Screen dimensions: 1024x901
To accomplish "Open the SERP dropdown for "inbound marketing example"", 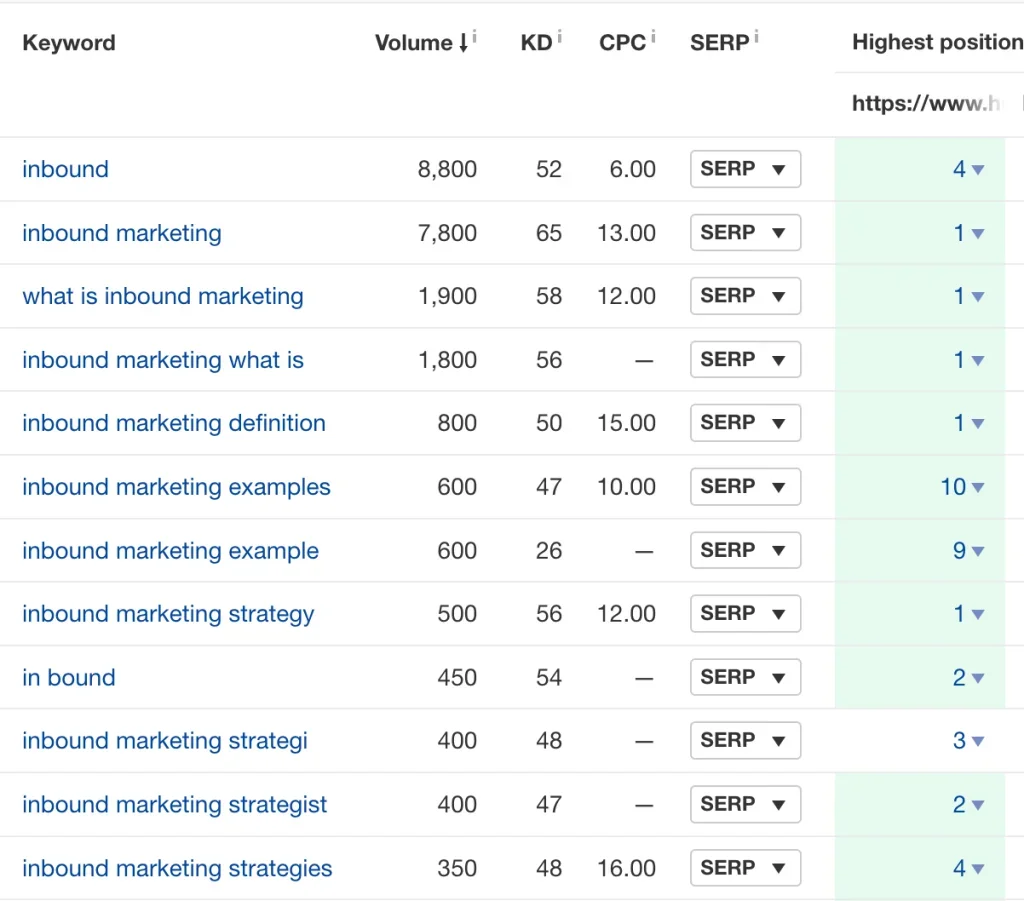I will coord(745,550).
